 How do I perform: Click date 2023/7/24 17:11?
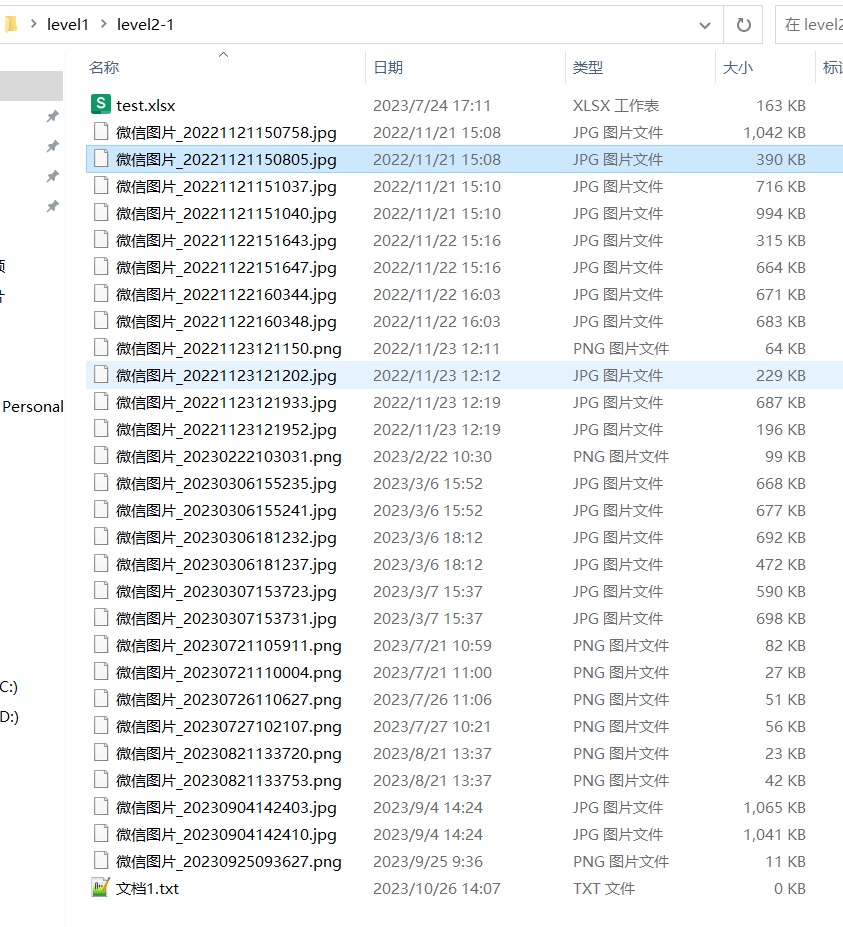[x=432, y=105]
